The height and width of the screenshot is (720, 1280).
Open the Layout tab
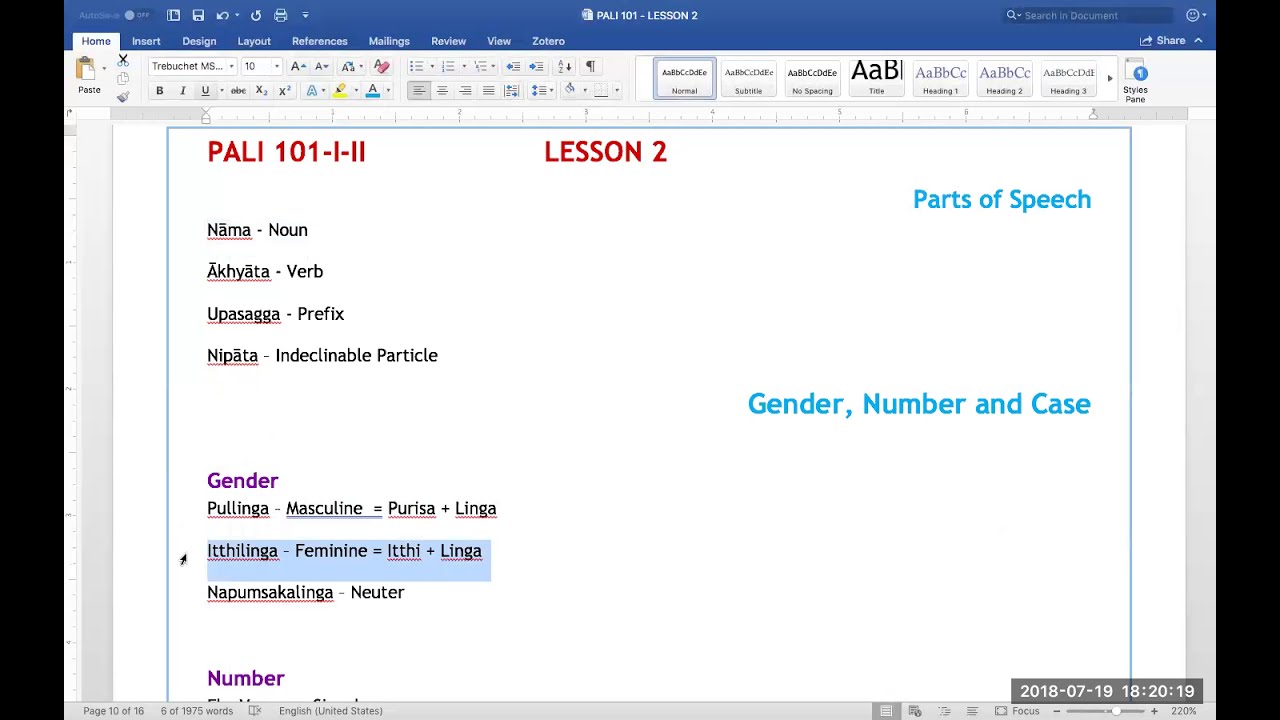point(254,41)
